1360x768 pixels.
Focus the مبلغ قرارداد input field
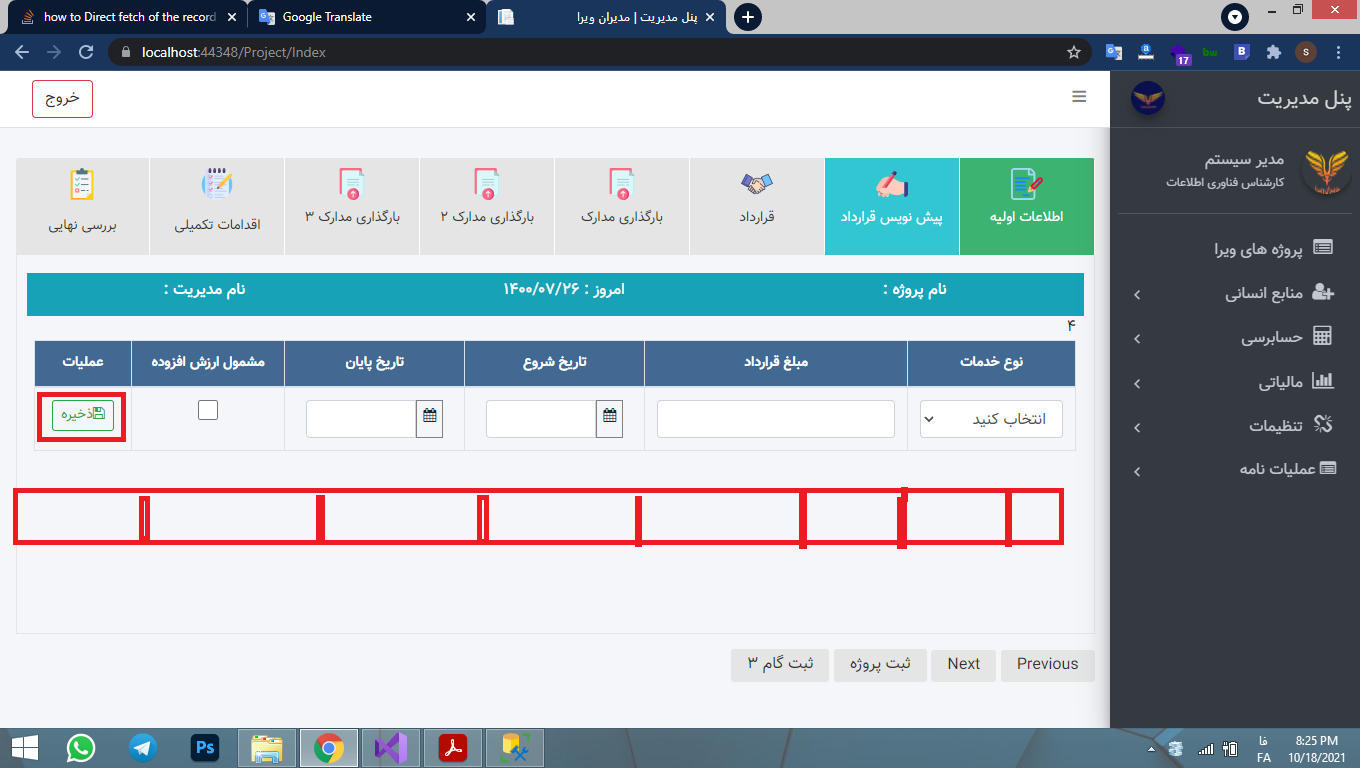(775, 419)
